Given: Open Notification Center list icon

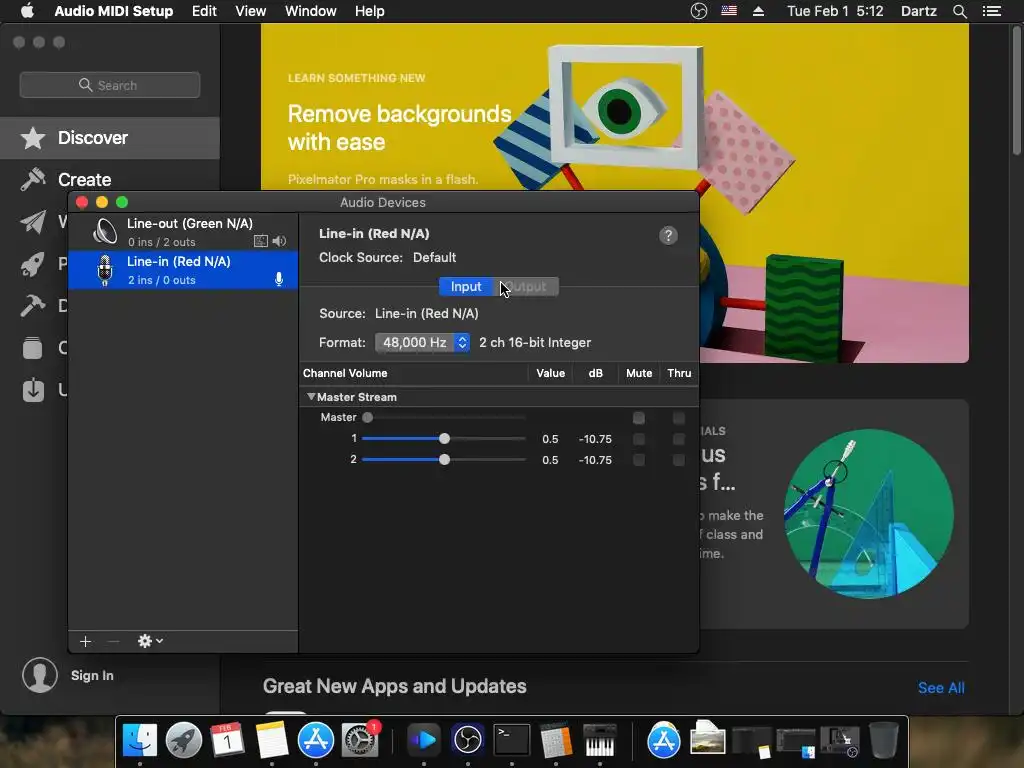Looking at the screenshot, I should click(992, 11).
